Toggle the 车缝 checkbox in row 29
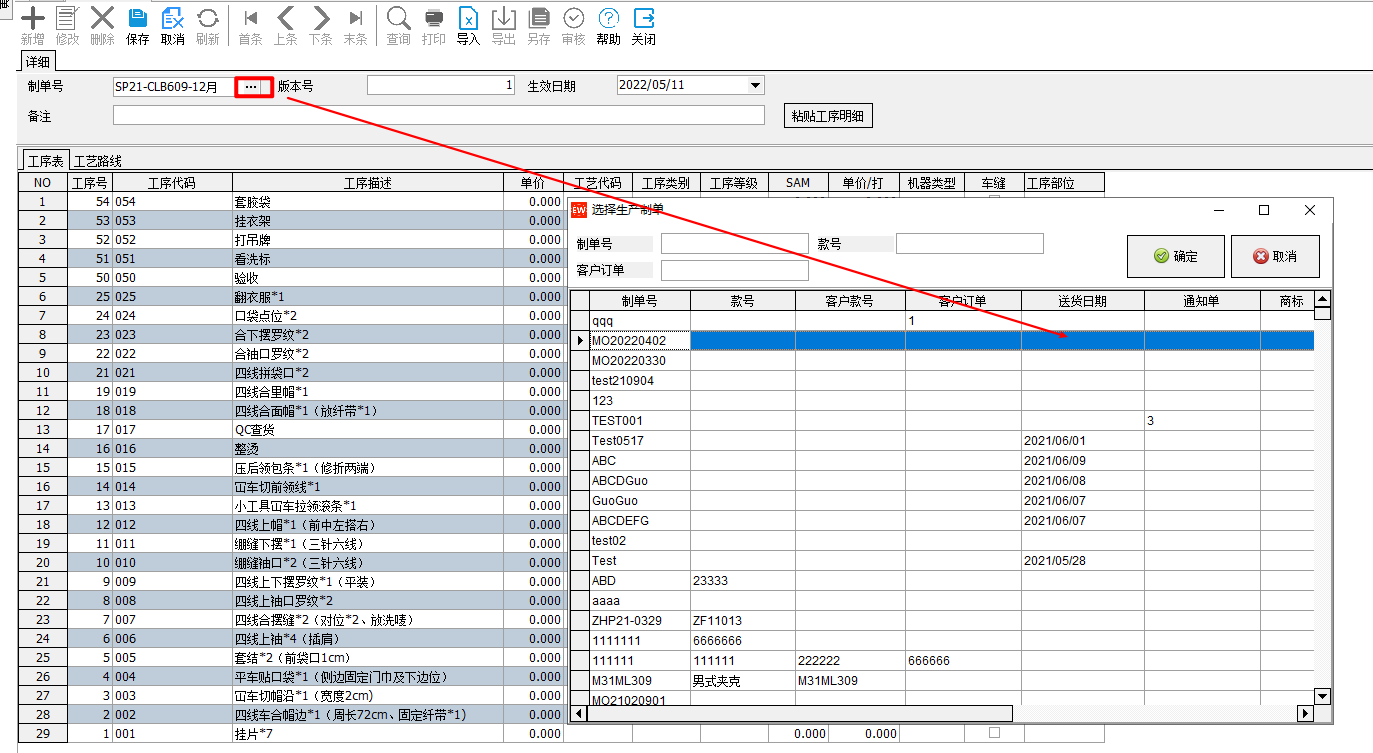The width and height of the screenshot is (1373, 753). [x=994, y=734]
